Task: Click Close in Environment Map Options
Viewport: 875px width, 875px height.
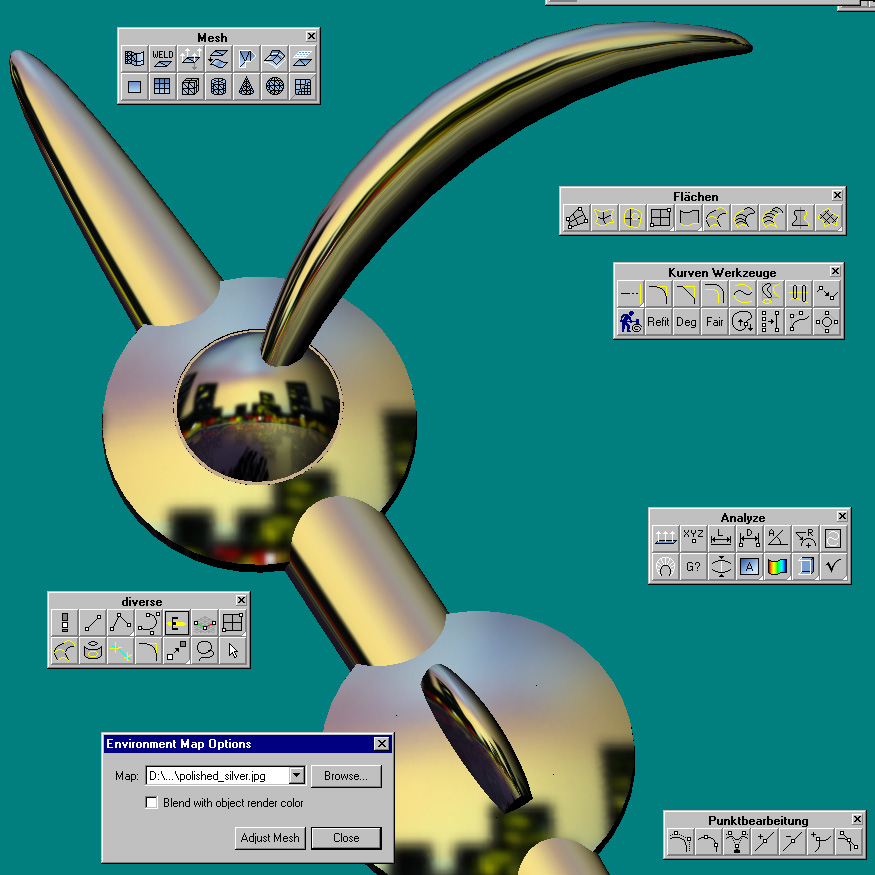Action: (346, 838)
